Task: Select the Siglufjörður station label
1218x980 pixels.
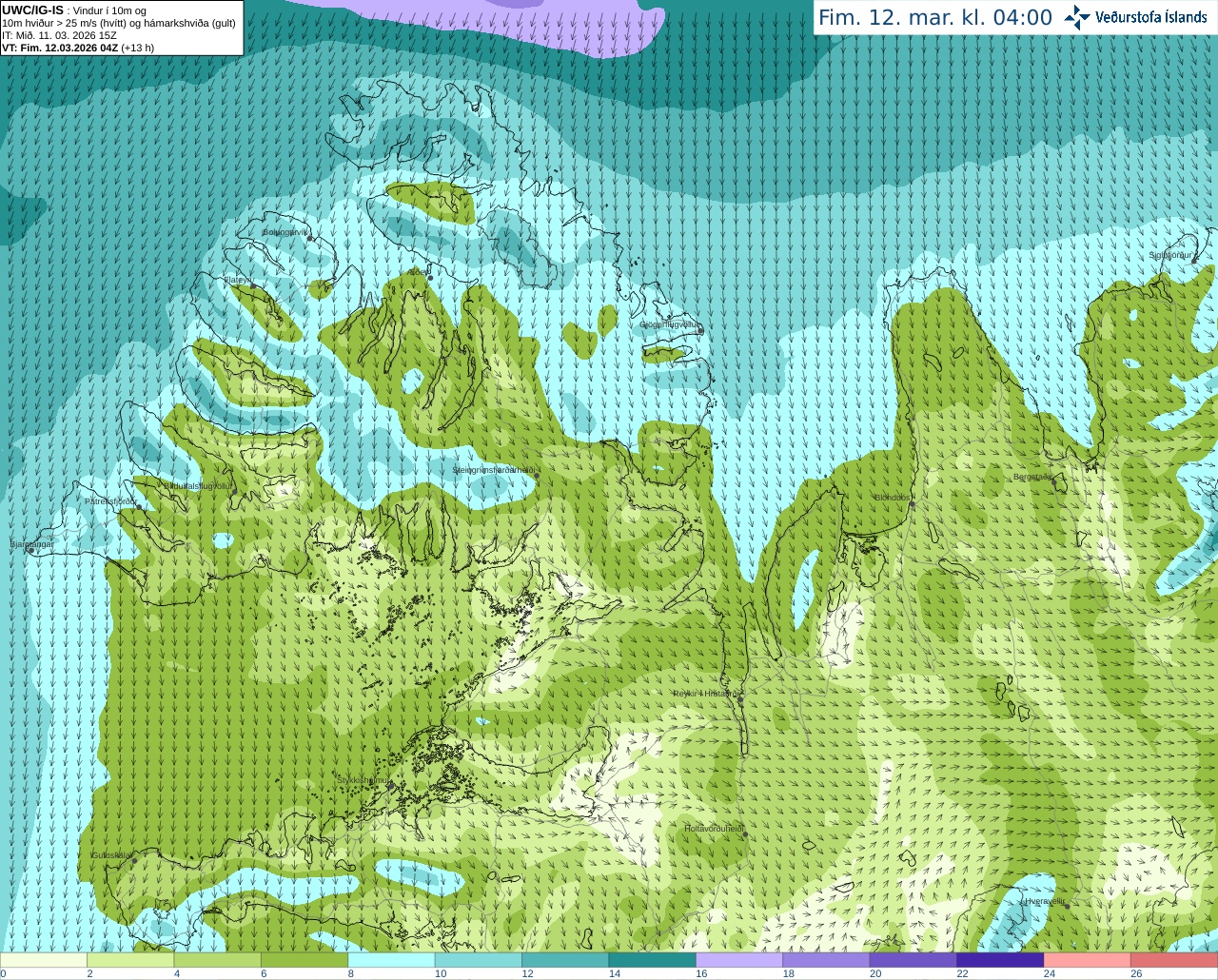Action: (1170, 255)
